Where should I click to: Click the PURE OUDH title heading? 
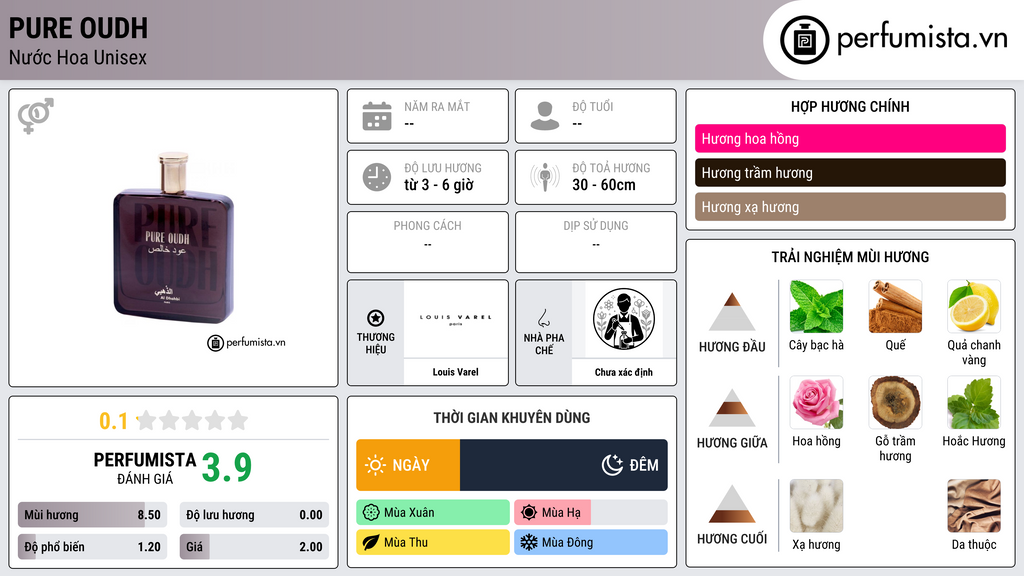[x=78, y=28]
